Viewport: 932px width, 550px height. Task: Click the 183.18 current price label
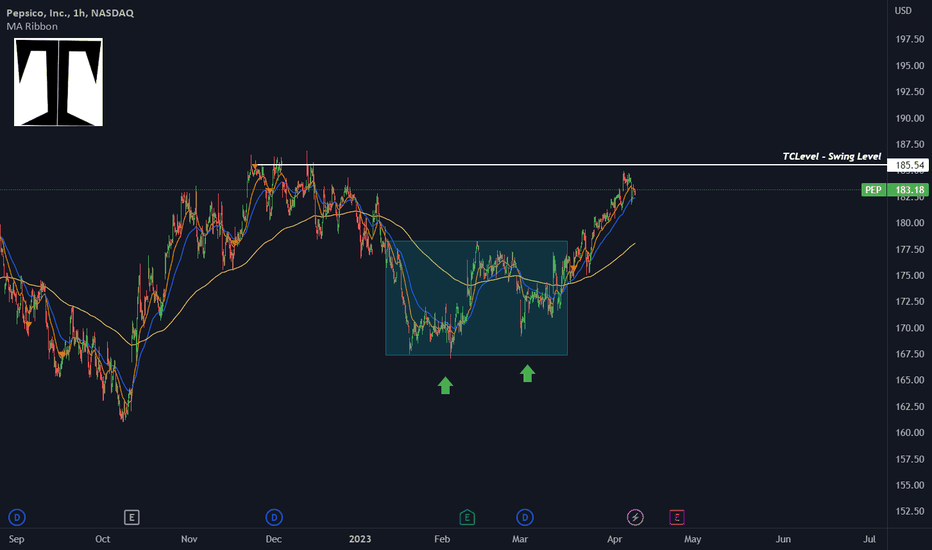coord(909,190)
